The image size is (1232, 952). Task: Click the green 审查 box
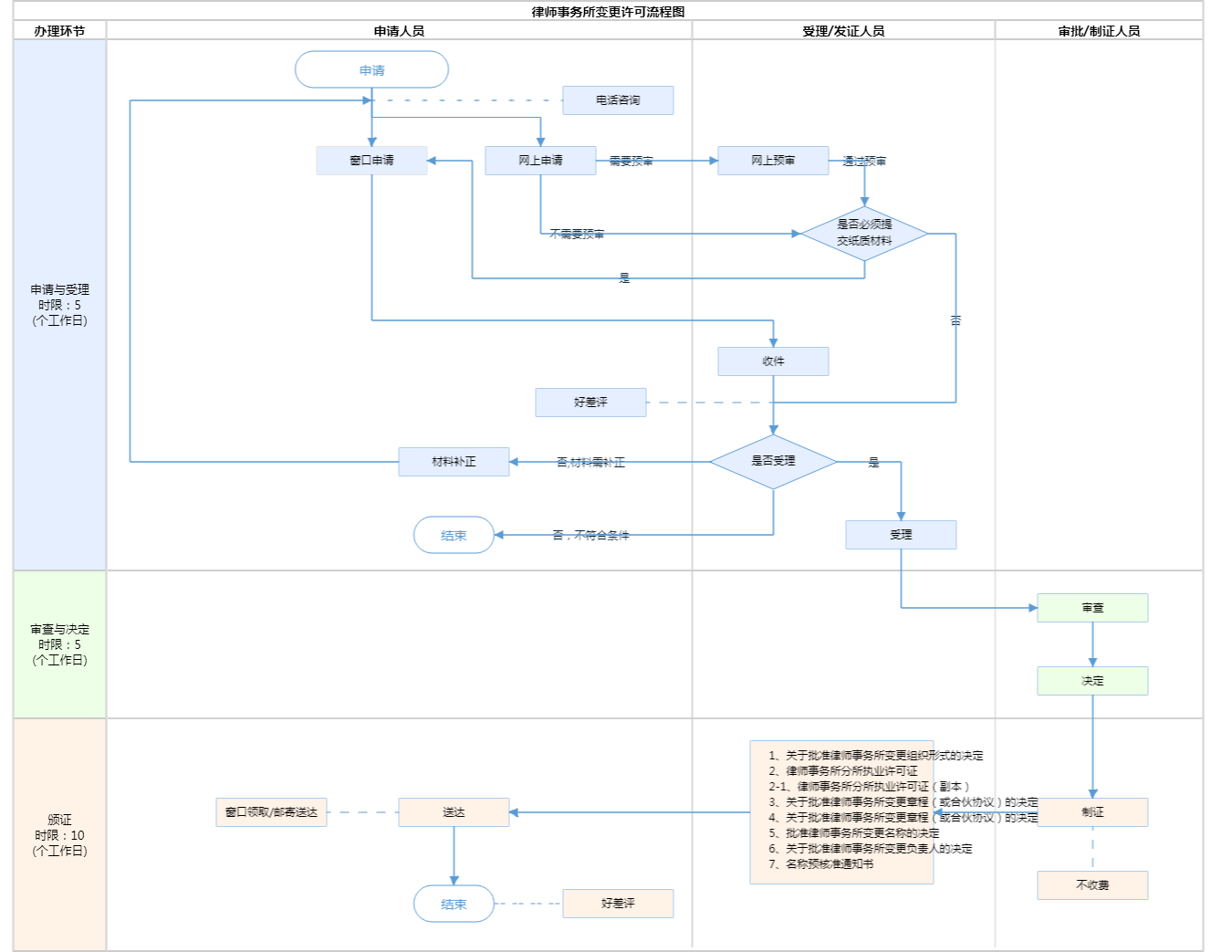pos(1092,608)
